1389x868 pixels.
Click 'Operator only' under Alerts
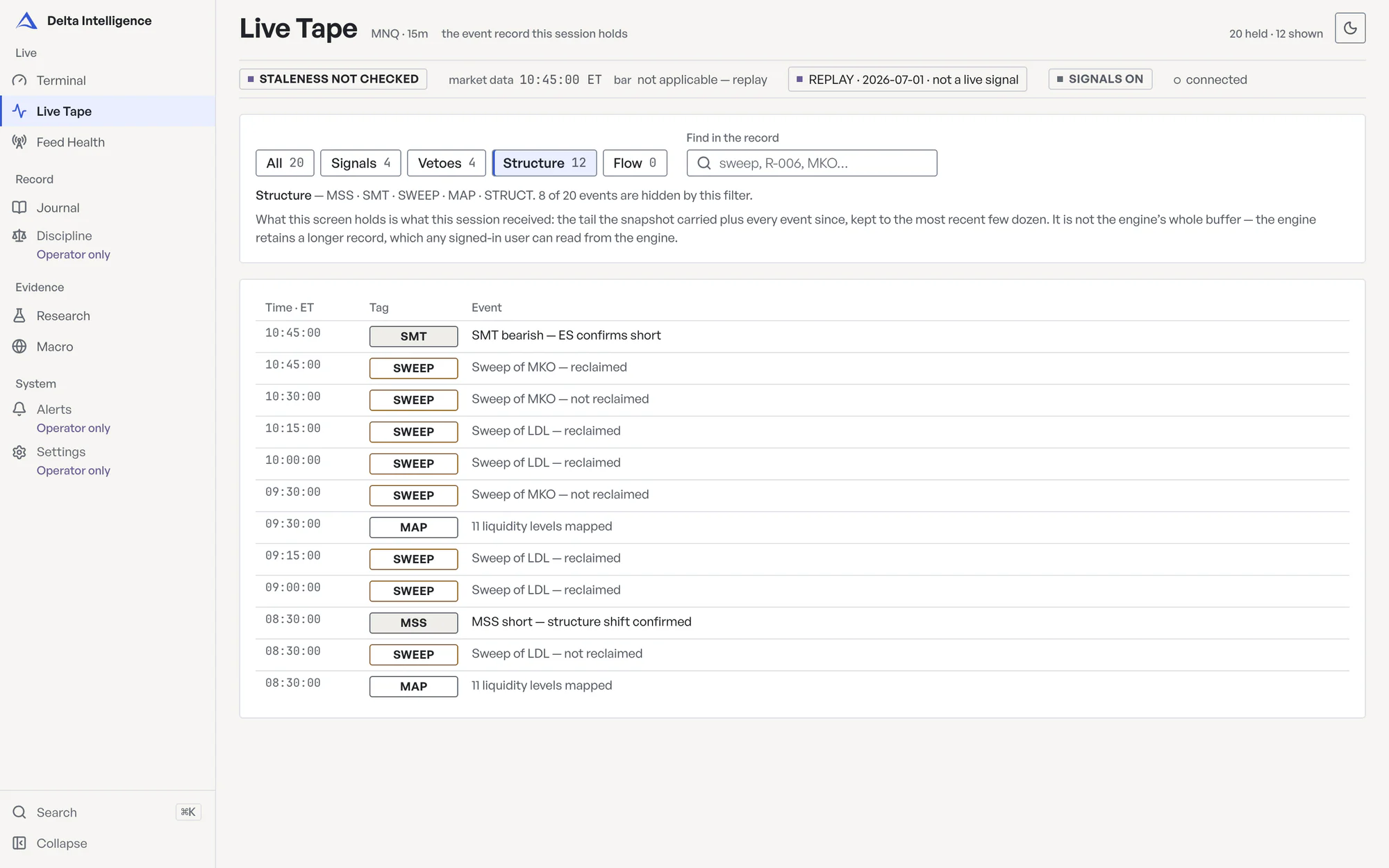(74, 428)
